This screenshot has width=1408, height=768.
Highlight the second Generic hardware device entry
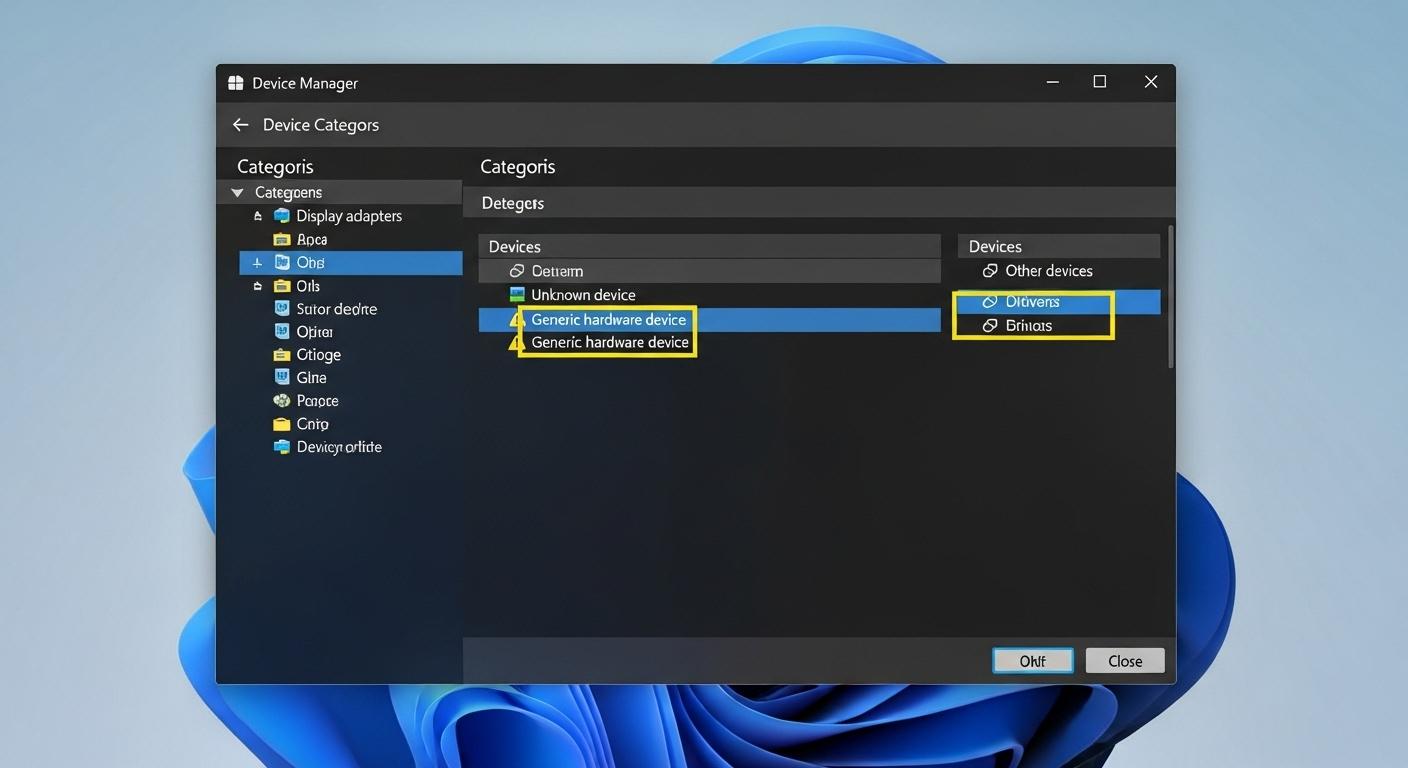tap(608, 341)
